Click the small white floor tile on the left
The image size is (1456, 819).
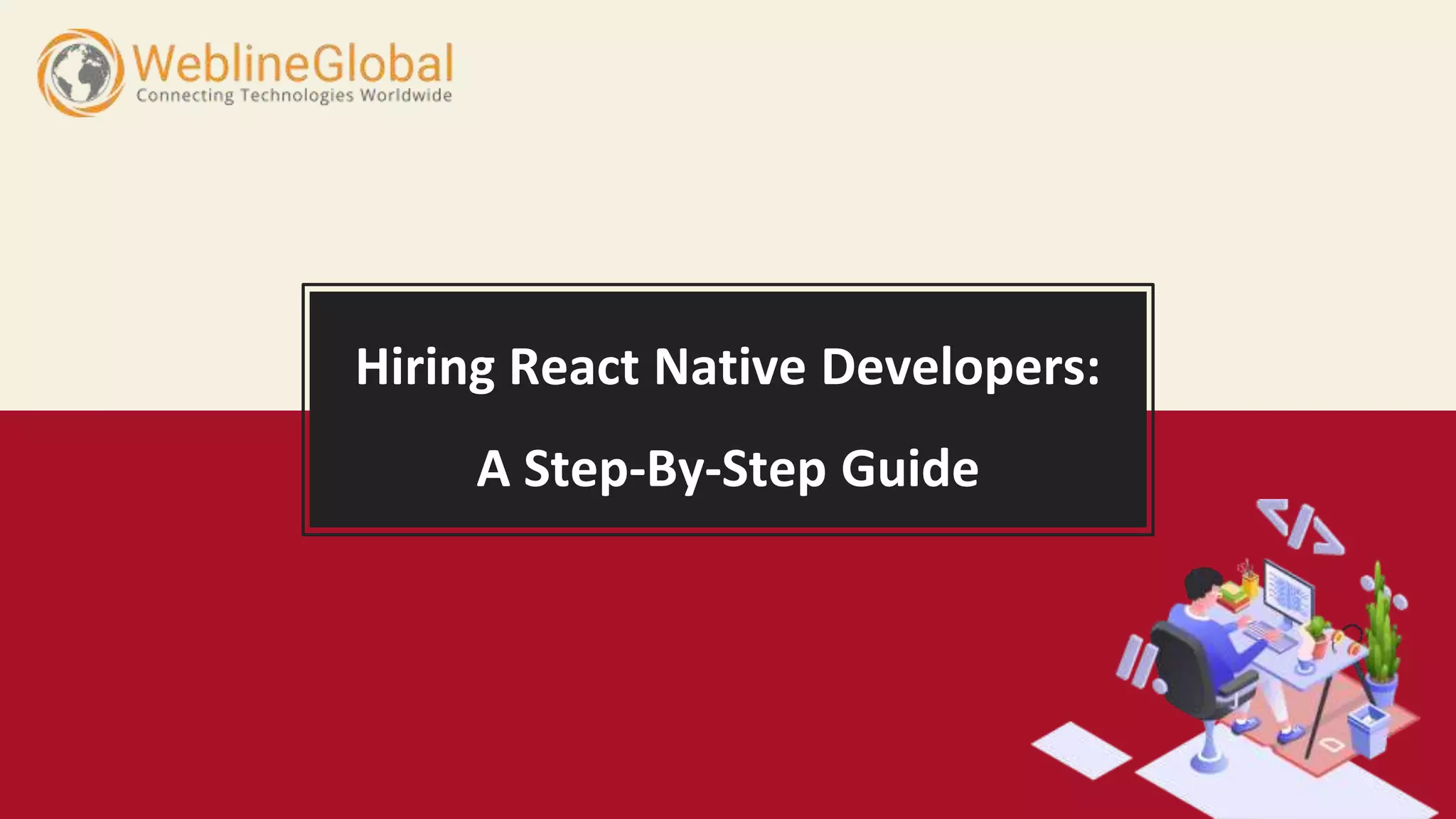tap(1081, 749)
